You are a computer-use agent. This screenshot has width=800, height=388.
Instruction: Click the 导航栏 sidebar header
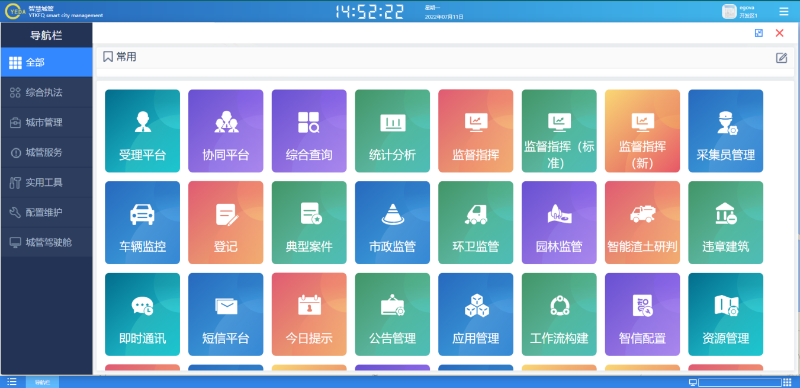tap(46, 35)
